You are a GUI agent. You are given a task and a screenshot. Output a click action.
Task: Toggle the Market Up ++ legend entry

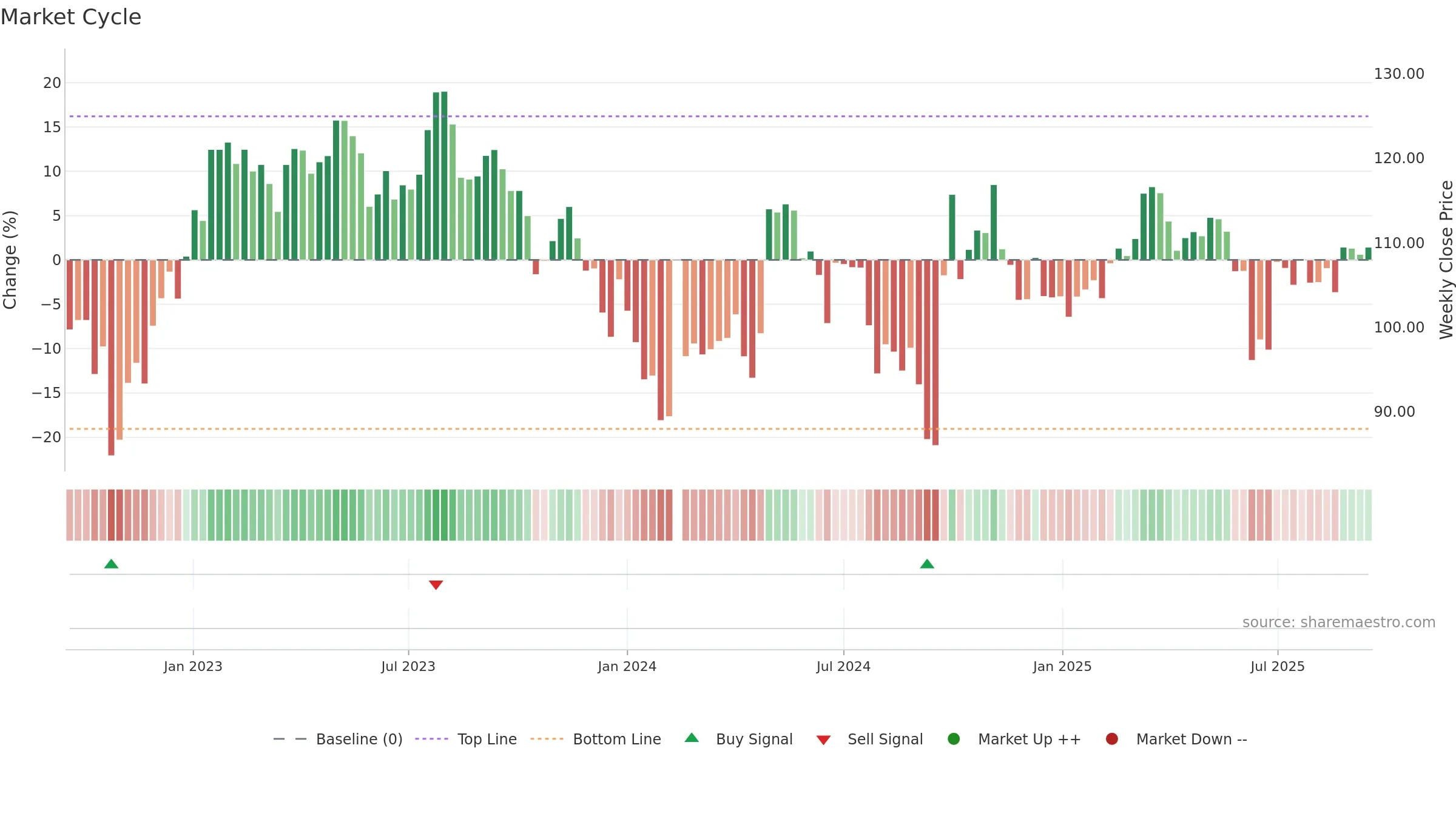(1014, 739)
